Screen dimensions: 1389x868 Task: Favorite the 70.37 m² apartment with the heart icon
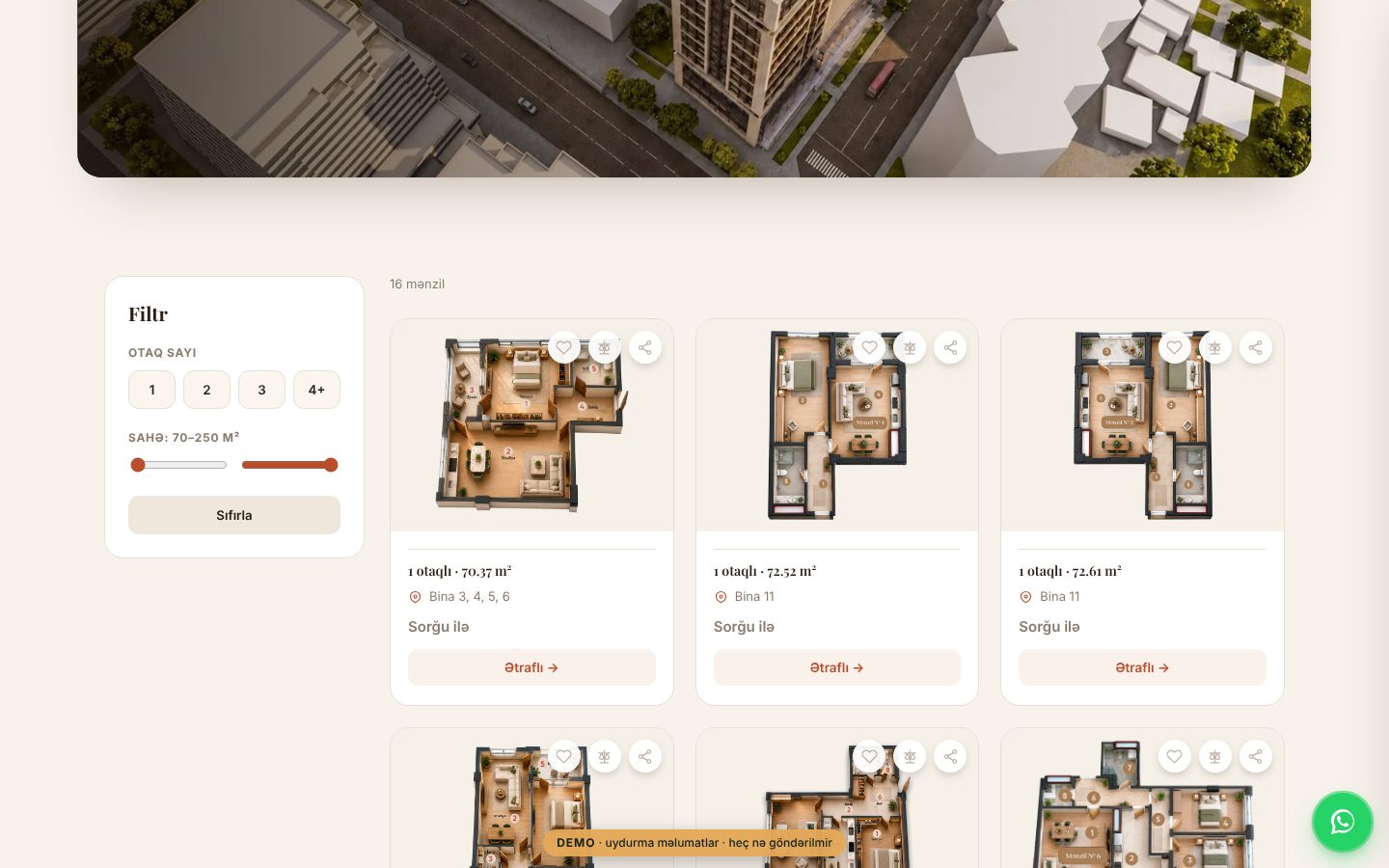click(564, 347)
